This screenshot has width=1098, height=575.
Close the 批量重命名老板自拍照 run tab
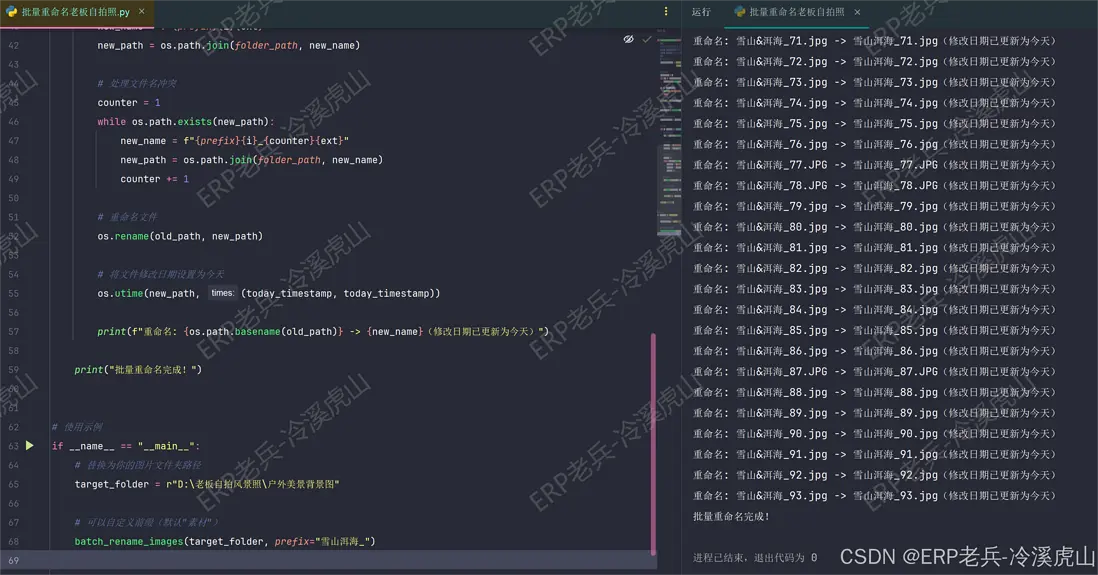pyautogui.click(x=857, y=12)
